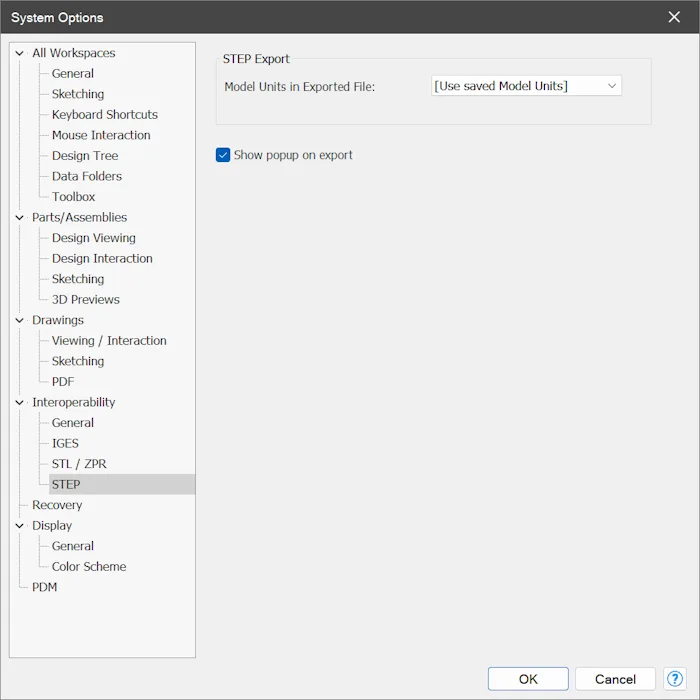Viewport: 700px width, 700px height.
Task: Open the PDM options page
Action: (44, 587)
